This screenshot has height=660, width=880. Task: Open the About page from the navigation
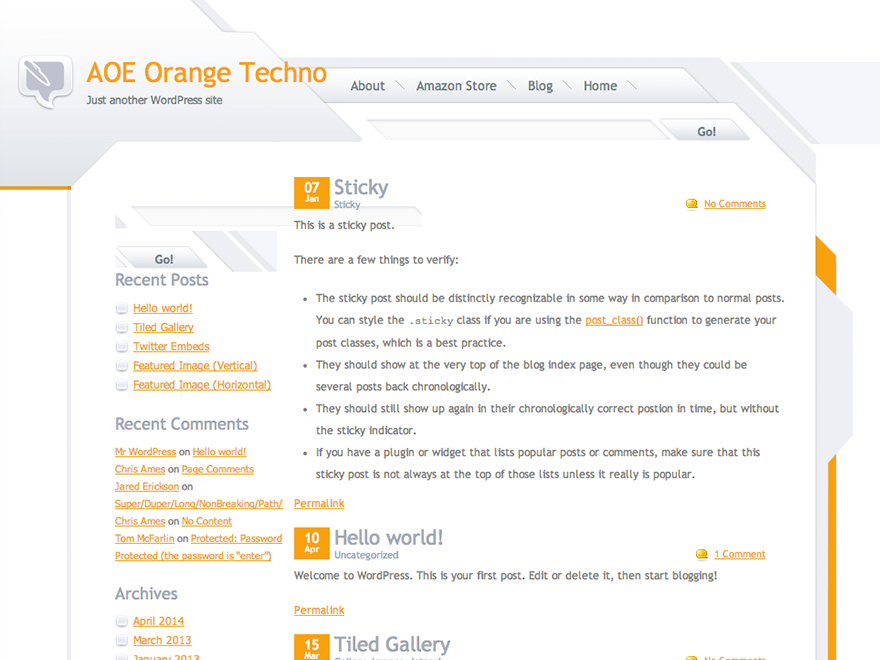[367, 86]
